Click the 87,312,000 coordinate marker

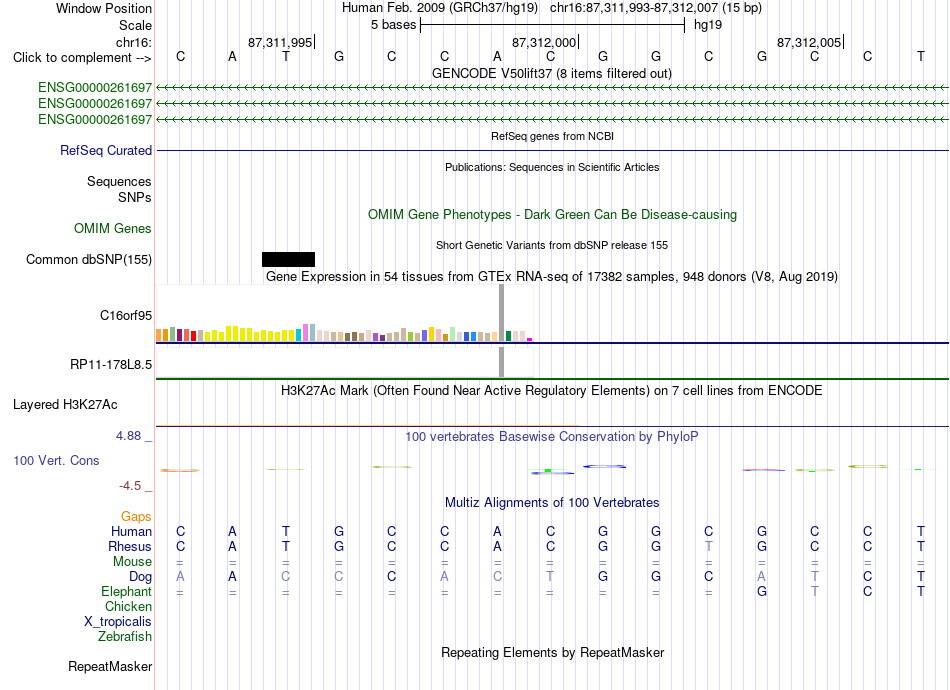point(544,42)
